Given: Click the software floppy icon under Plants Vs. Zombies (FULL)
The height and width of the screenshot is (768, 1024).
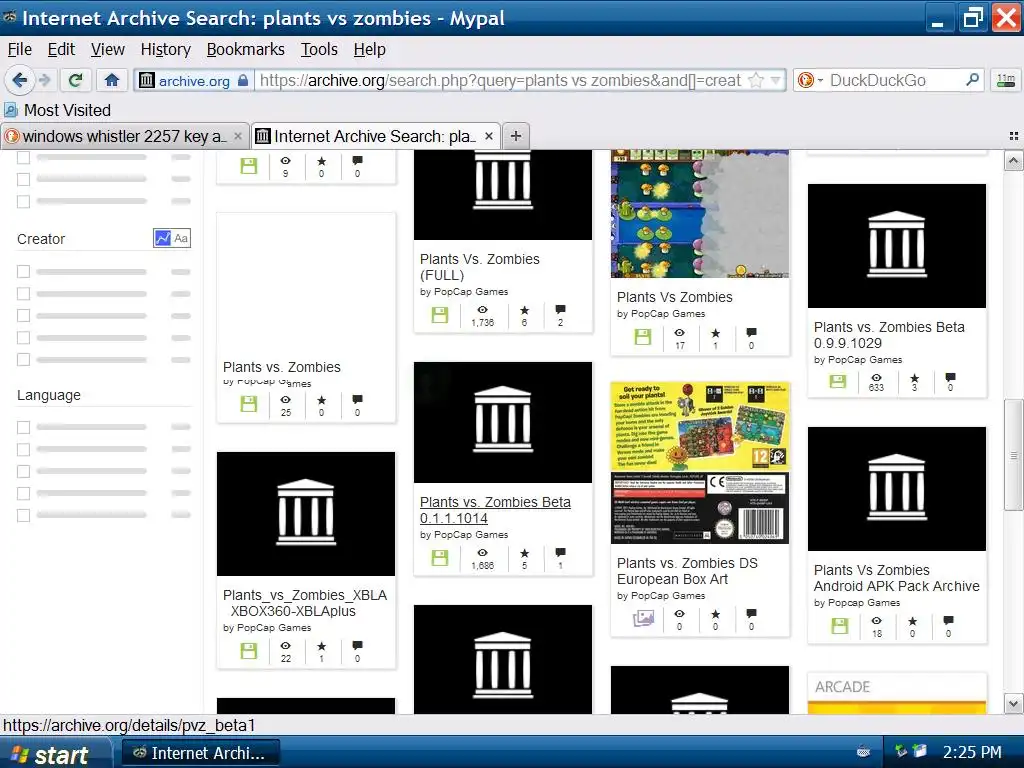Looking at the screenshot, I should click(x=440, y=315).
